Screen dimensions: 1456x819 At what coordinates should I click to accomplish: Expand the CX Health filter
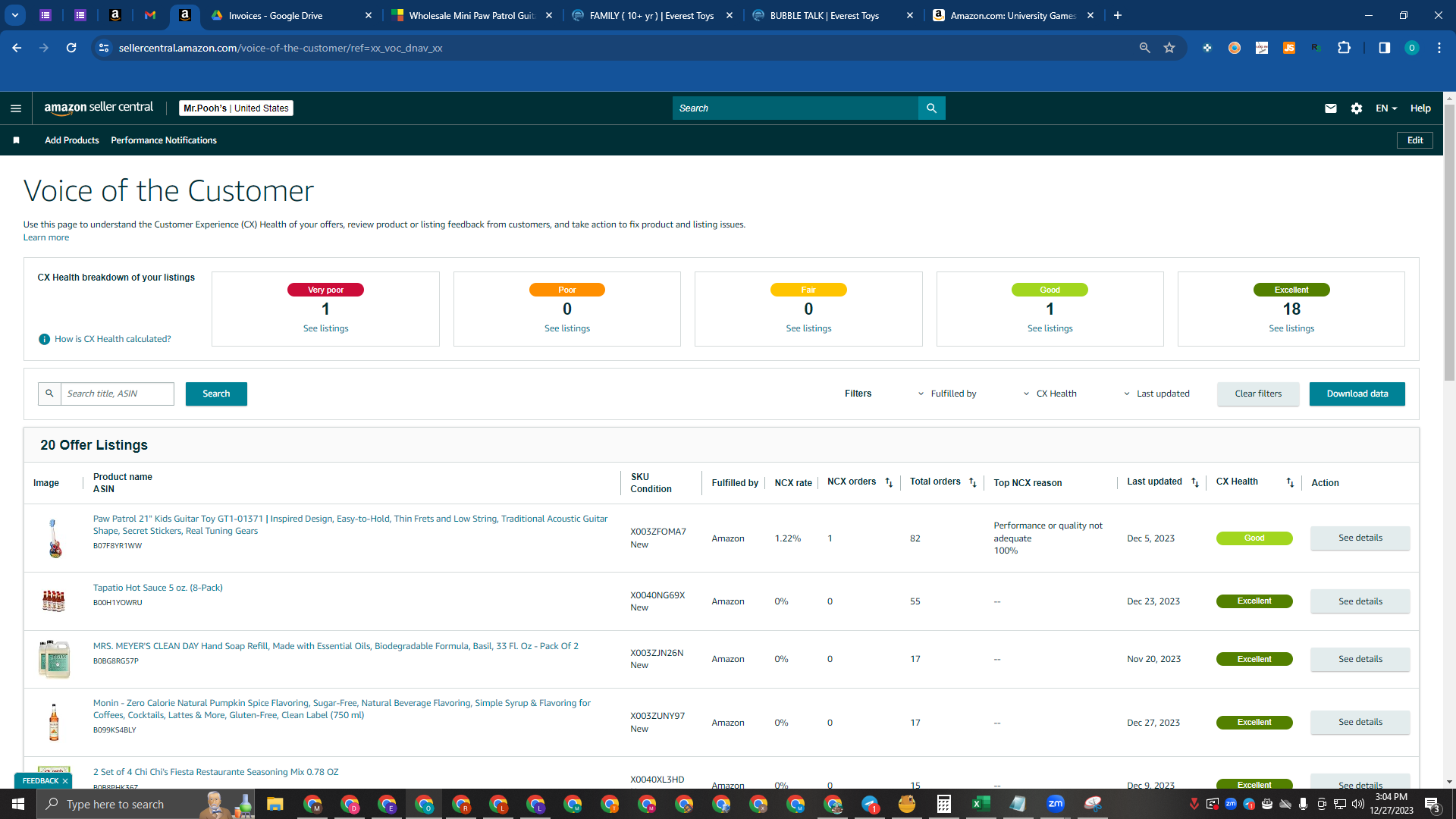[x=1050, y=394]
